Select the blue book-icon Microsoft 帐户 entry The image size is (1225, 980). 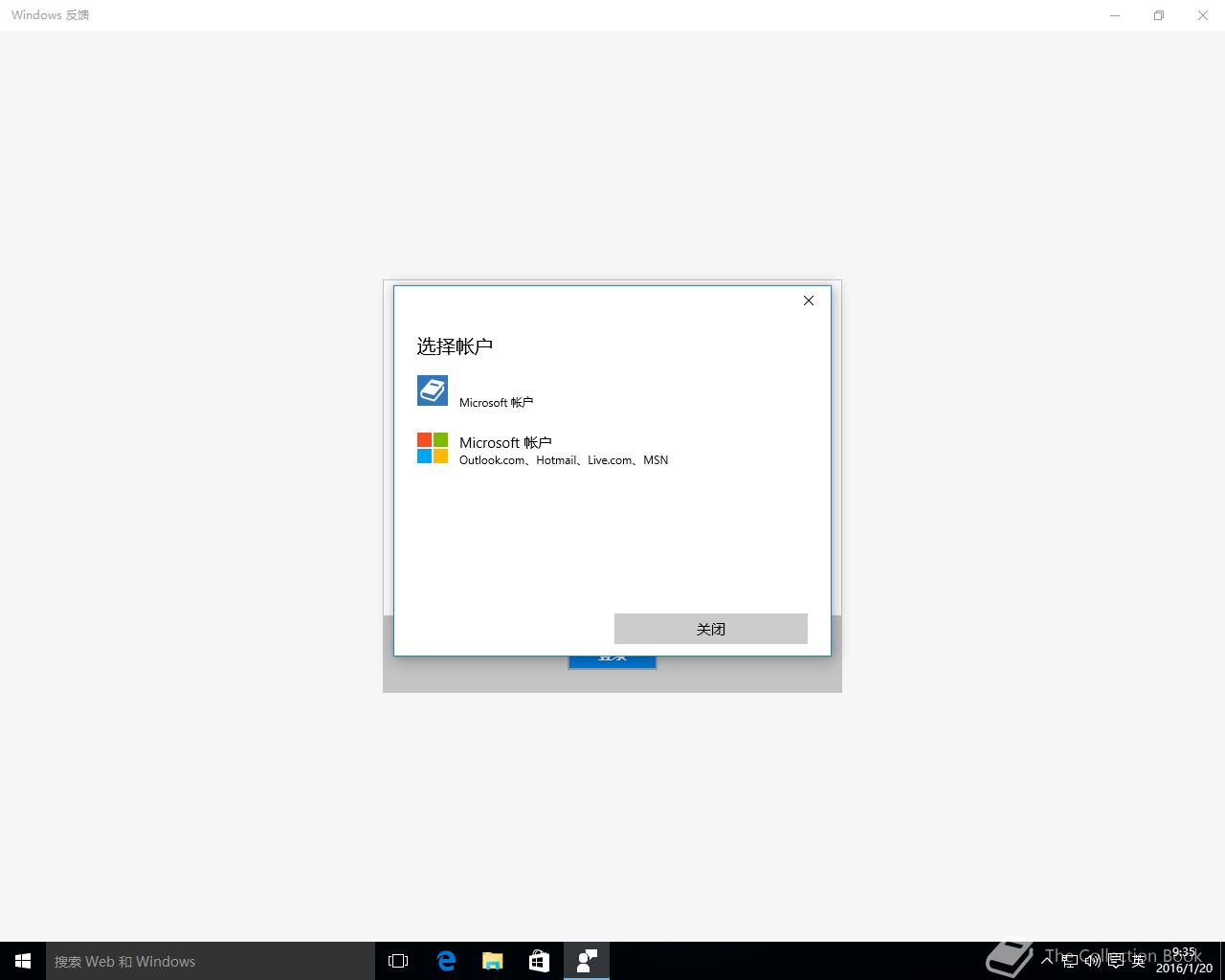612,391
